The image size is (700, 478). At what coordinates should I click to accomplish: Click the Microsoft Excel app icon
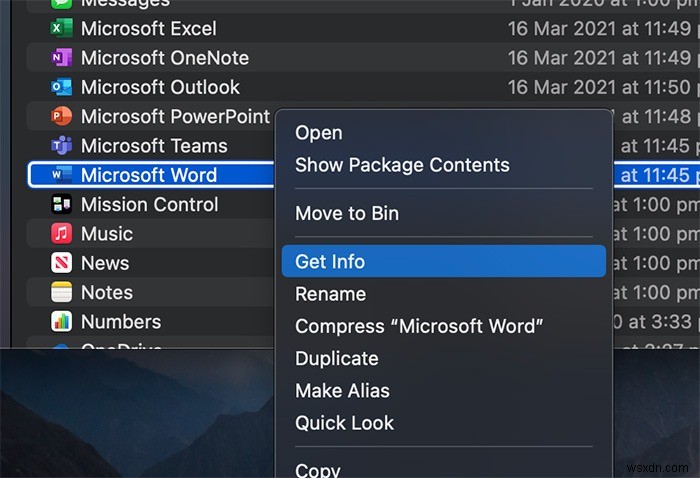coord(62,29)
